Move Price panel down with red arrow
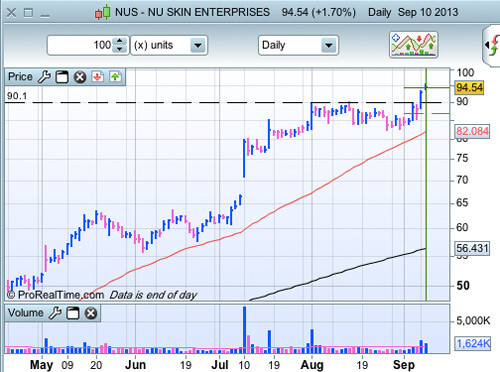 [x=97, y=77]
